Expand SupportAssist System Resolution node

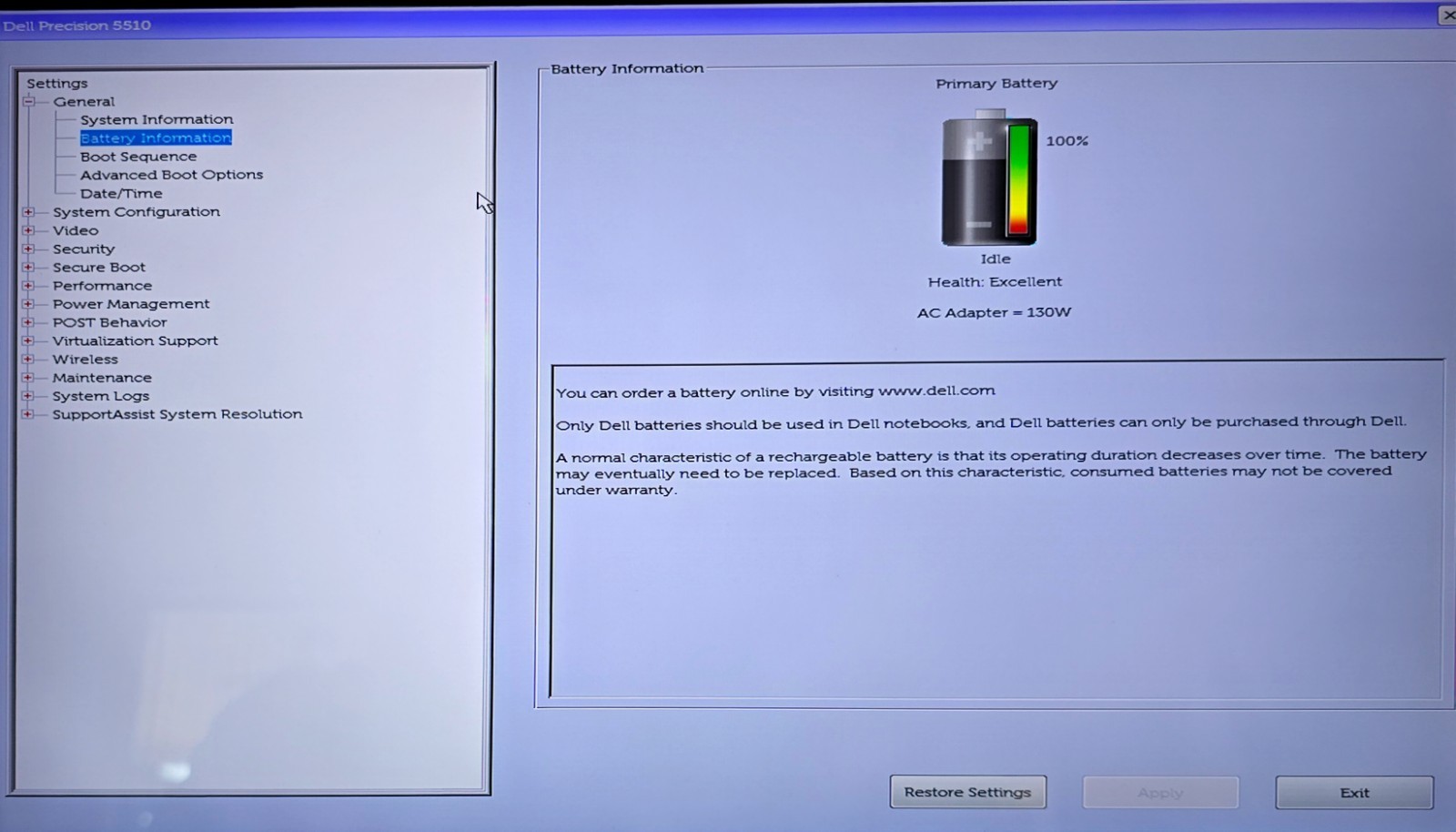(x=28, y=414)
